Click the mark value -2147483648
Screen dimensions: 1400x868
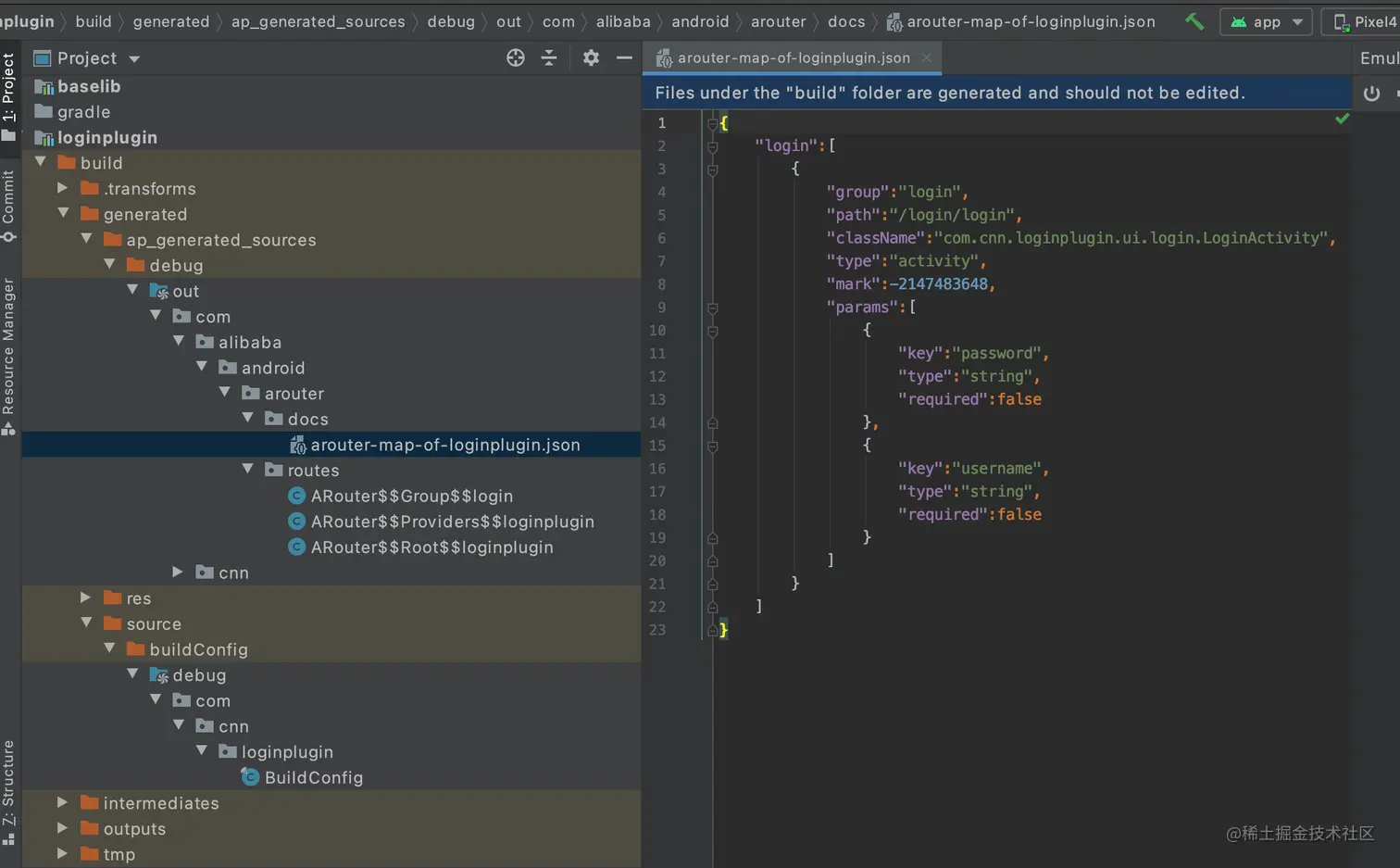938,284
